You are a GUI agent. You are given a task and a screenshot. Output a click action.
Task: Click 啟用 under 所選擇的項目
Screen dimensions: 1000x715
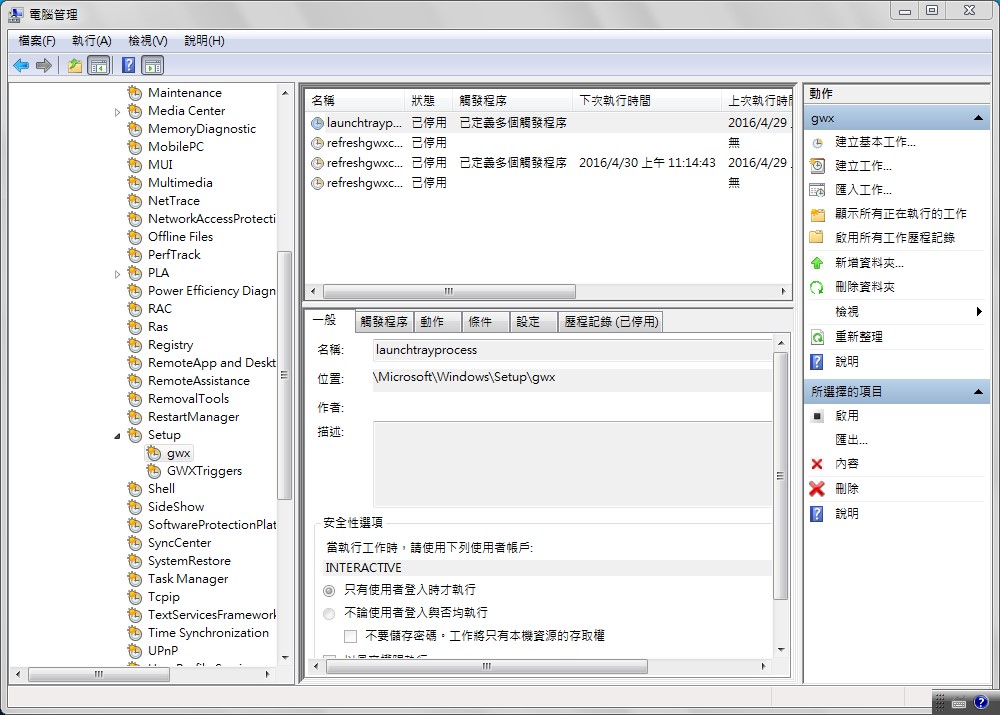[847, 415]
